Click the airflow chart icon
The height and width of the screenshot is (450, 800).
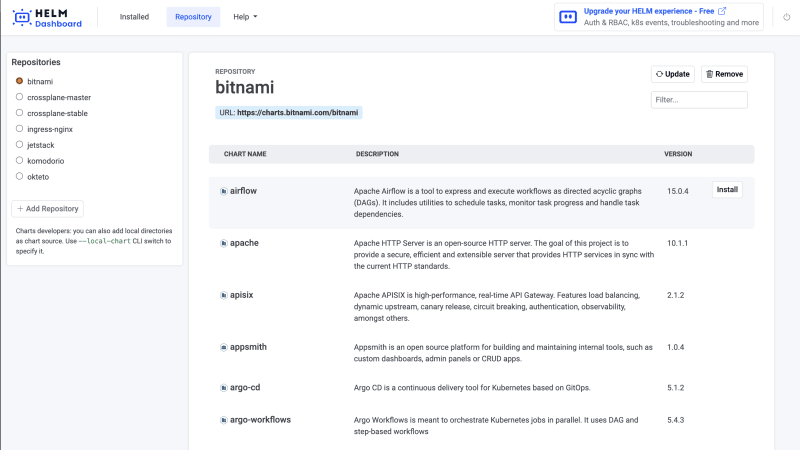coord(223,191)
